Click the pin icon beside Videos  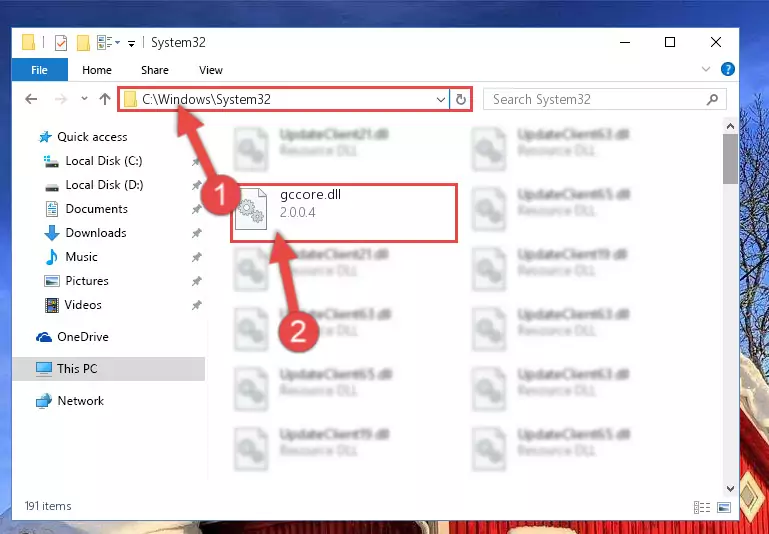pos(197,305)
